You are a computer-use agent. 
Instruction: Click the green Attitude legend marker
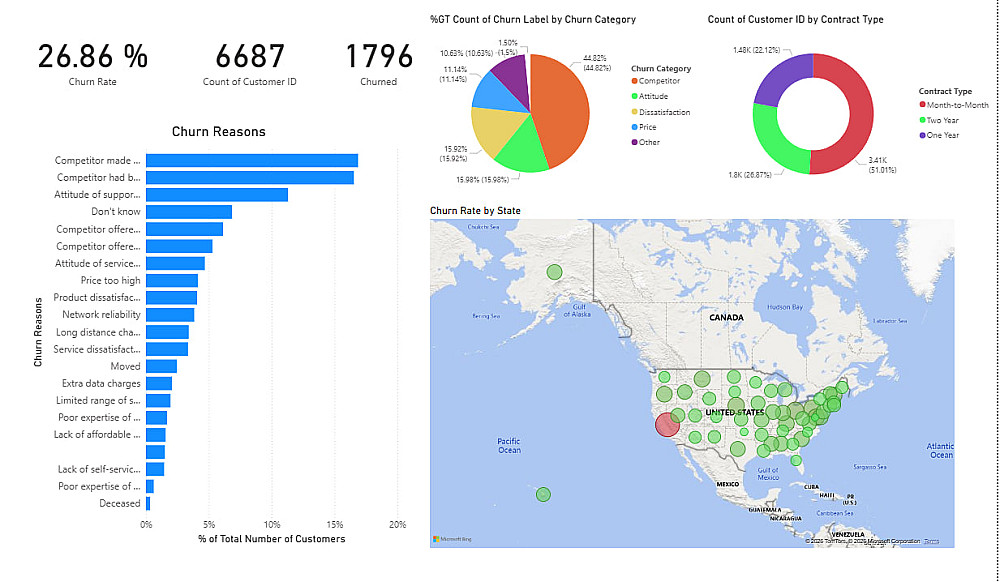coord(635,96)
